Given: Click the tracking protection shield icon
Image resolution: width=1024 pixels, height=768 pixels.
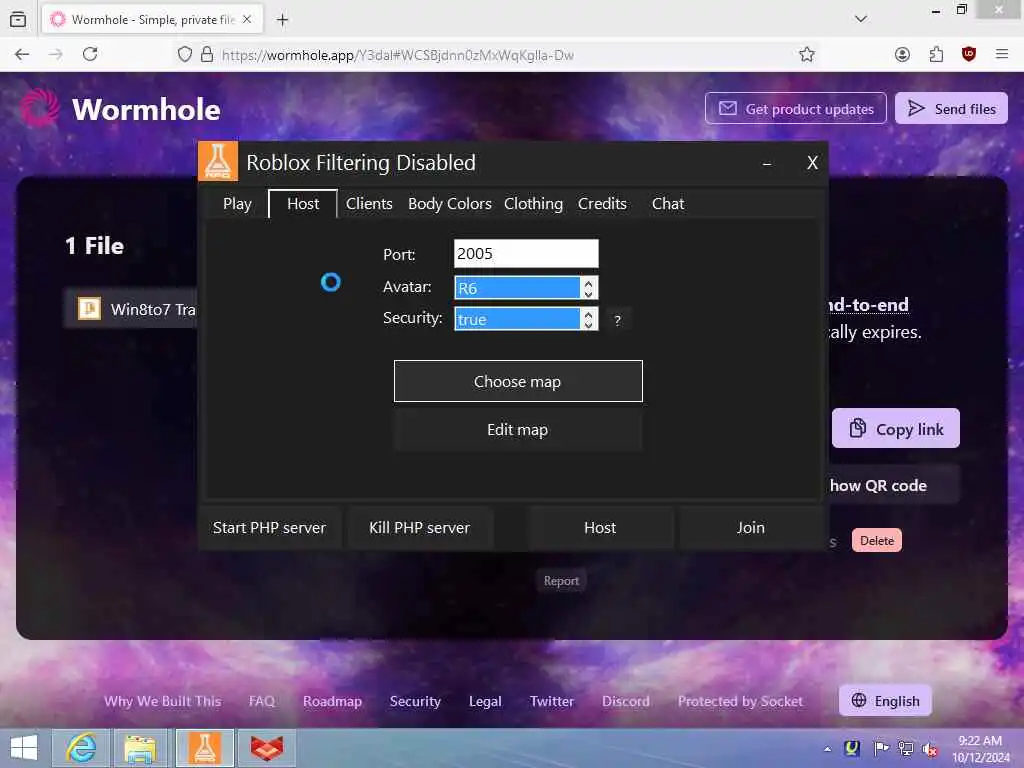Looking at the screenshot, I should point(185,55).
